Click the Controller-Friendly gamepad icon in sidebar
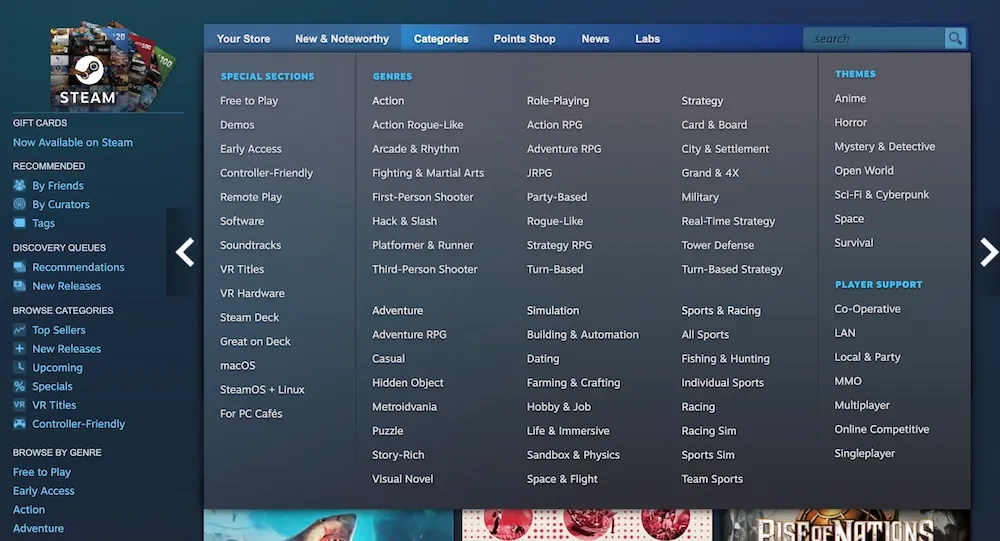The image size is (1000, 541). pyautogui.click(x=19, y=424)
